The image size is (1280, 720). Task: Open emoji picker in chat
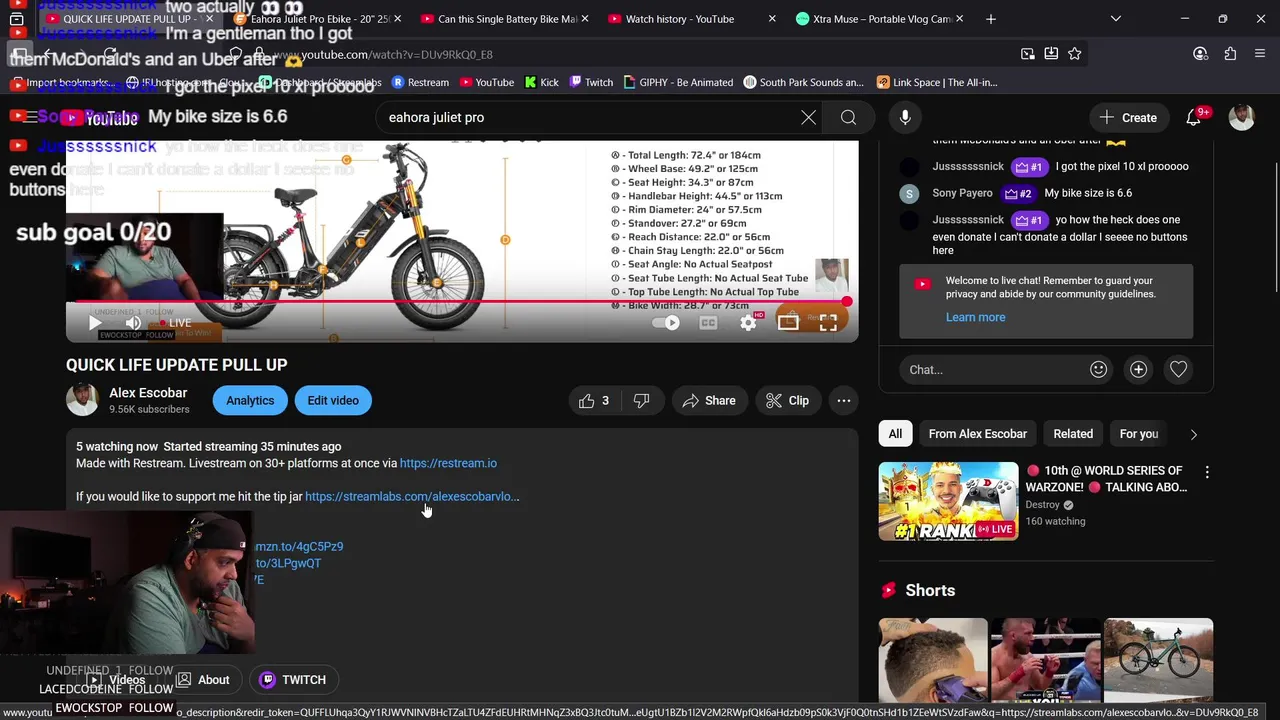(x=1098, y=370)
